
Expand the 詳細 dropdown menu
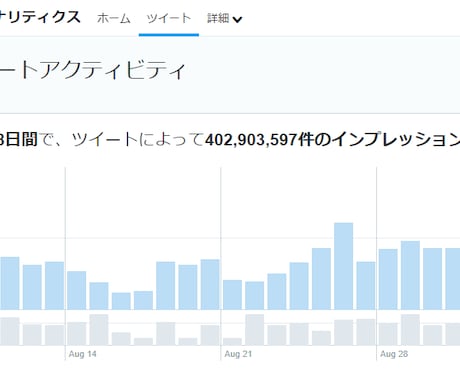[x=224, y=19]
